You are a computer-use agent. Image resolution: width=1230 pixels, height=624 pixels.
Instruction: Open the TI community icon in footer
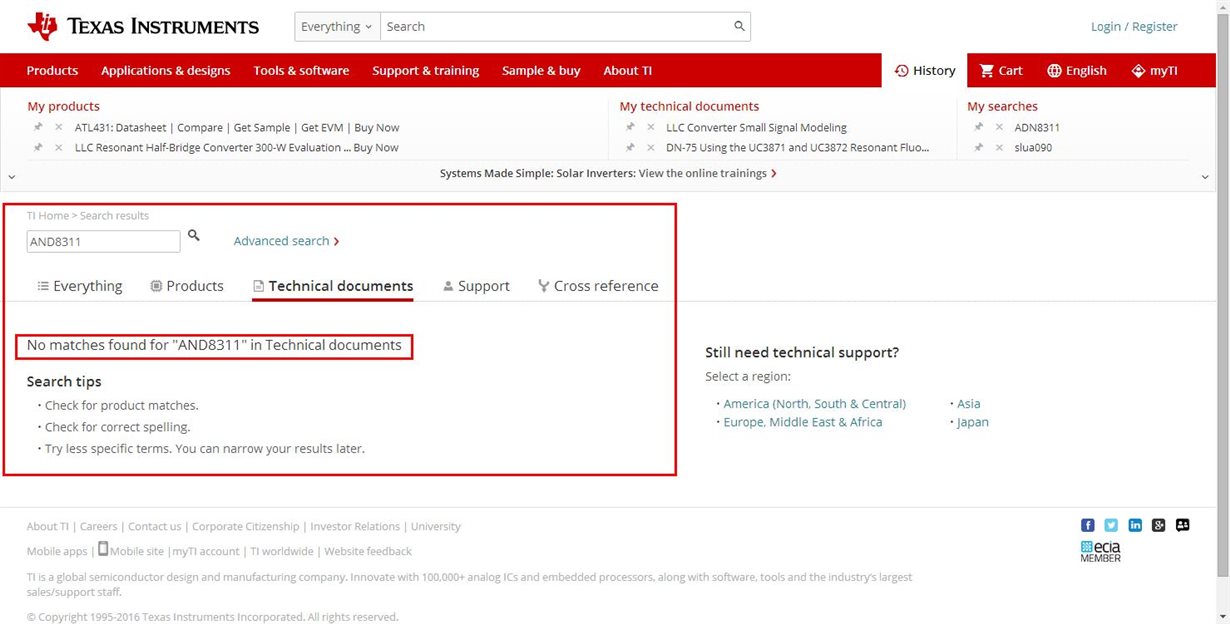1183,525
